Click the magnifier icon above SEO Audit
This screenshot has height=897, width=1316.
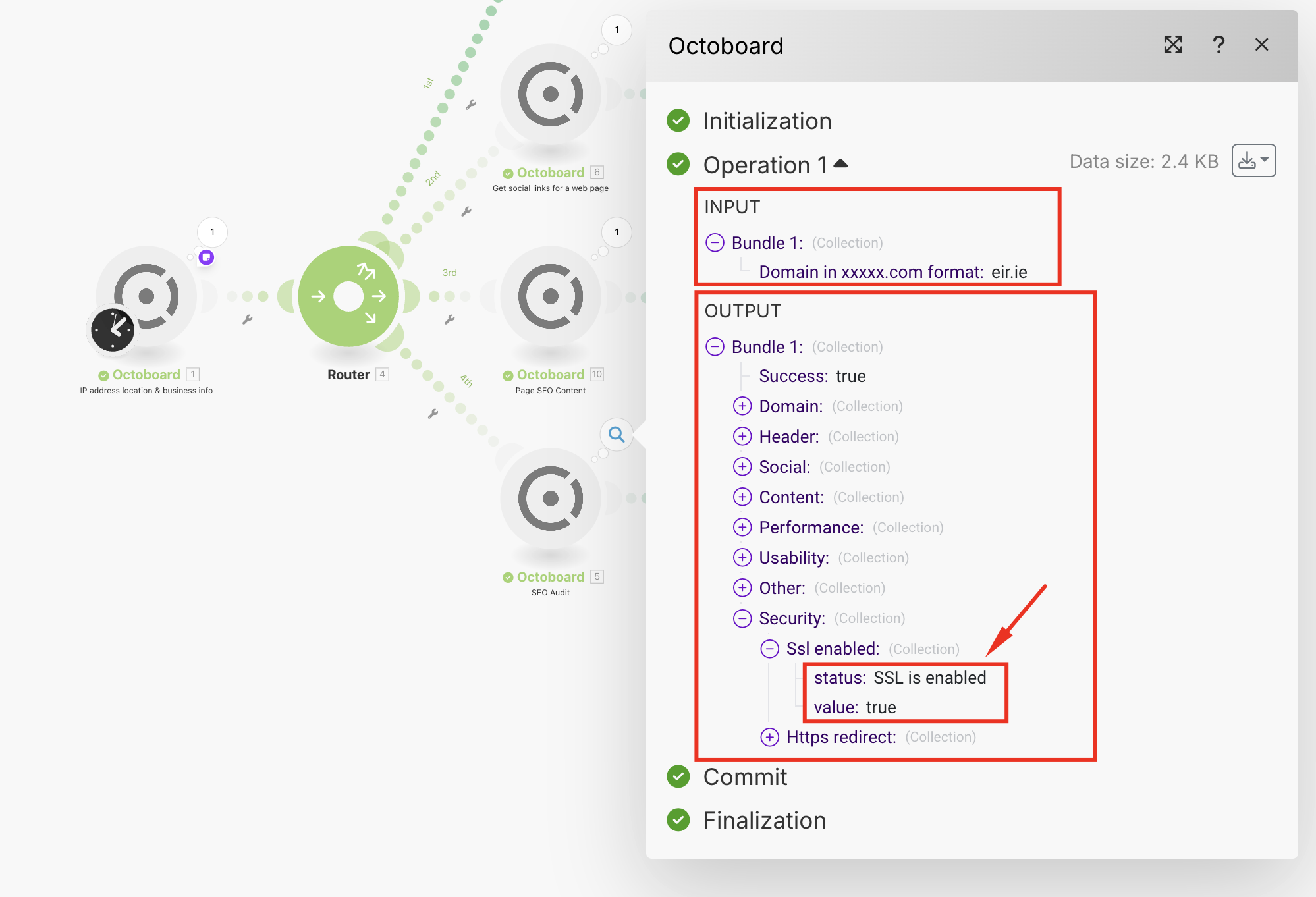617,435
